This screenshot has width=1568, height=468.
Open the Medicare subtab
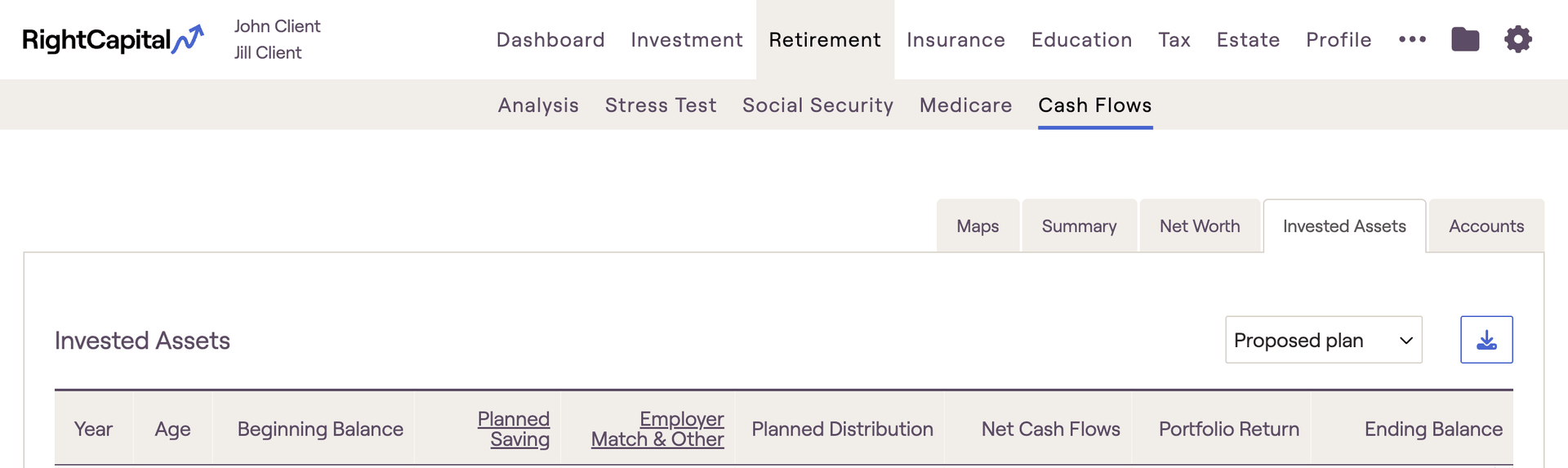point(965,105)
